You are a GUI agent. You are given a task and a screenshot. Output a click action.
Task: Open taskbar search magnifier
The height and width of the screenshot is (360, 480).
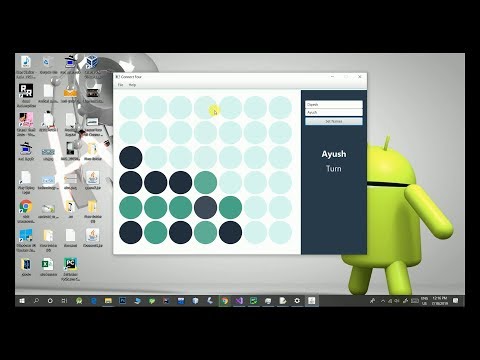coord(36,301)
